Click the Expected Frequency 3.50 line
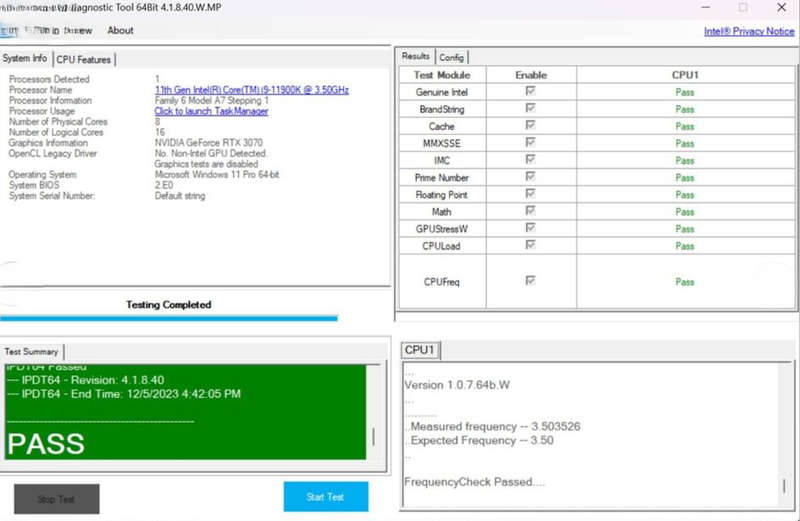The width and height of the screenshot is (800, 521). pyautogui.click(x=480, y=440)
